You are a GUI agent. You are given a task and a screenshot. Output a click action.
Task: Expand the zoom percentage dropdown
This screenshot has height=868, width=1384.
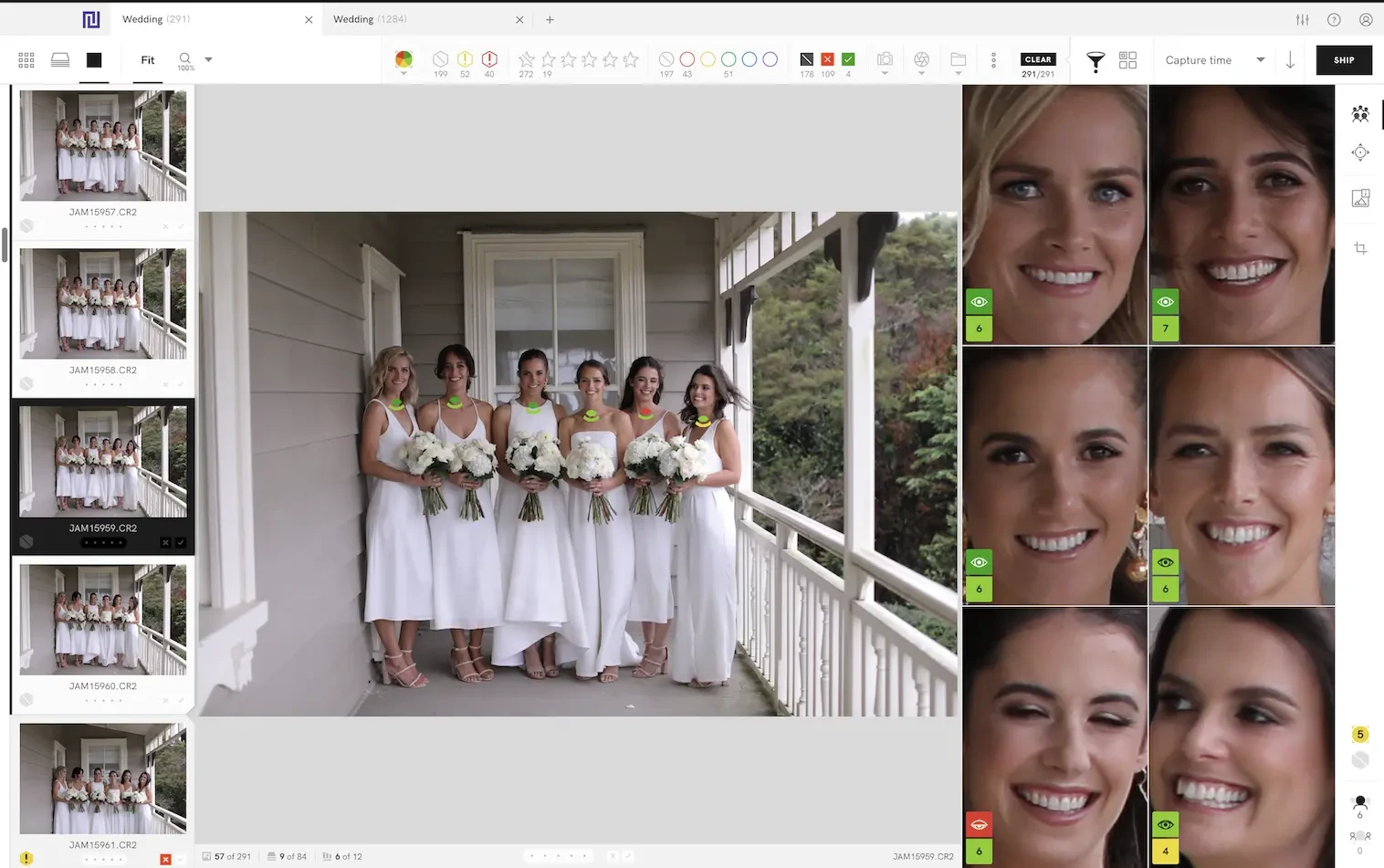pyautogui.click(x=208, y=60)
